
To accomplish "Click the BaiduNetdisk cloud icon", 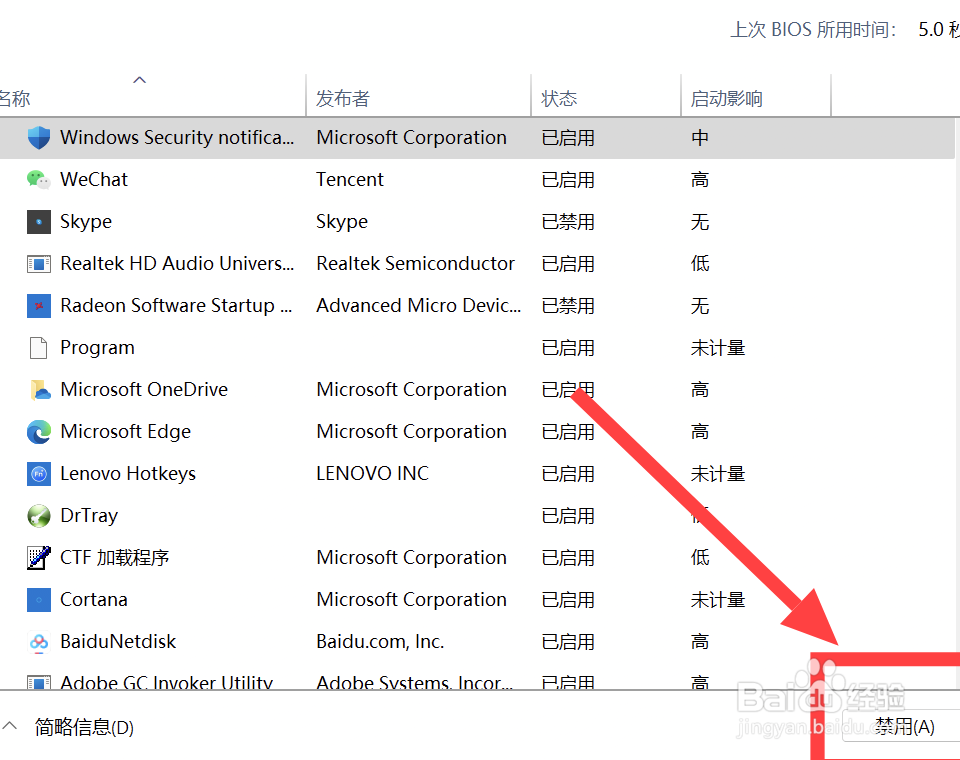I will [39, 642].
